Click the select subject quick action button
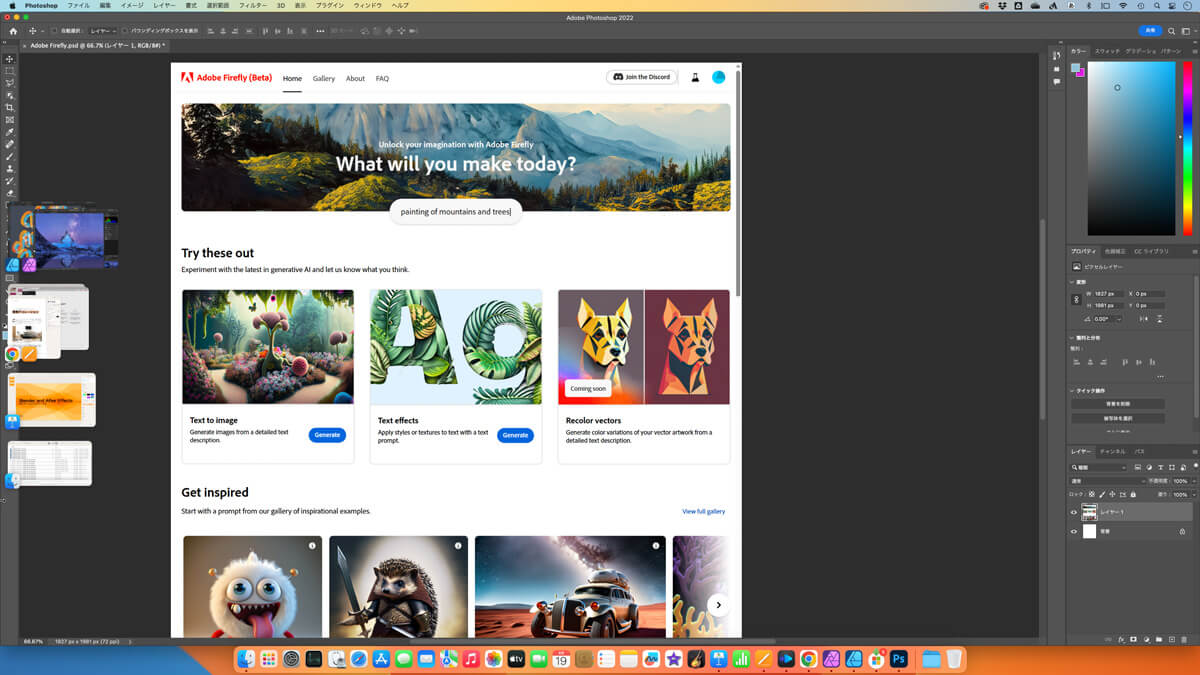Image resolution: width=1200 pixels, height=675 pixels. coord(1118,418)
